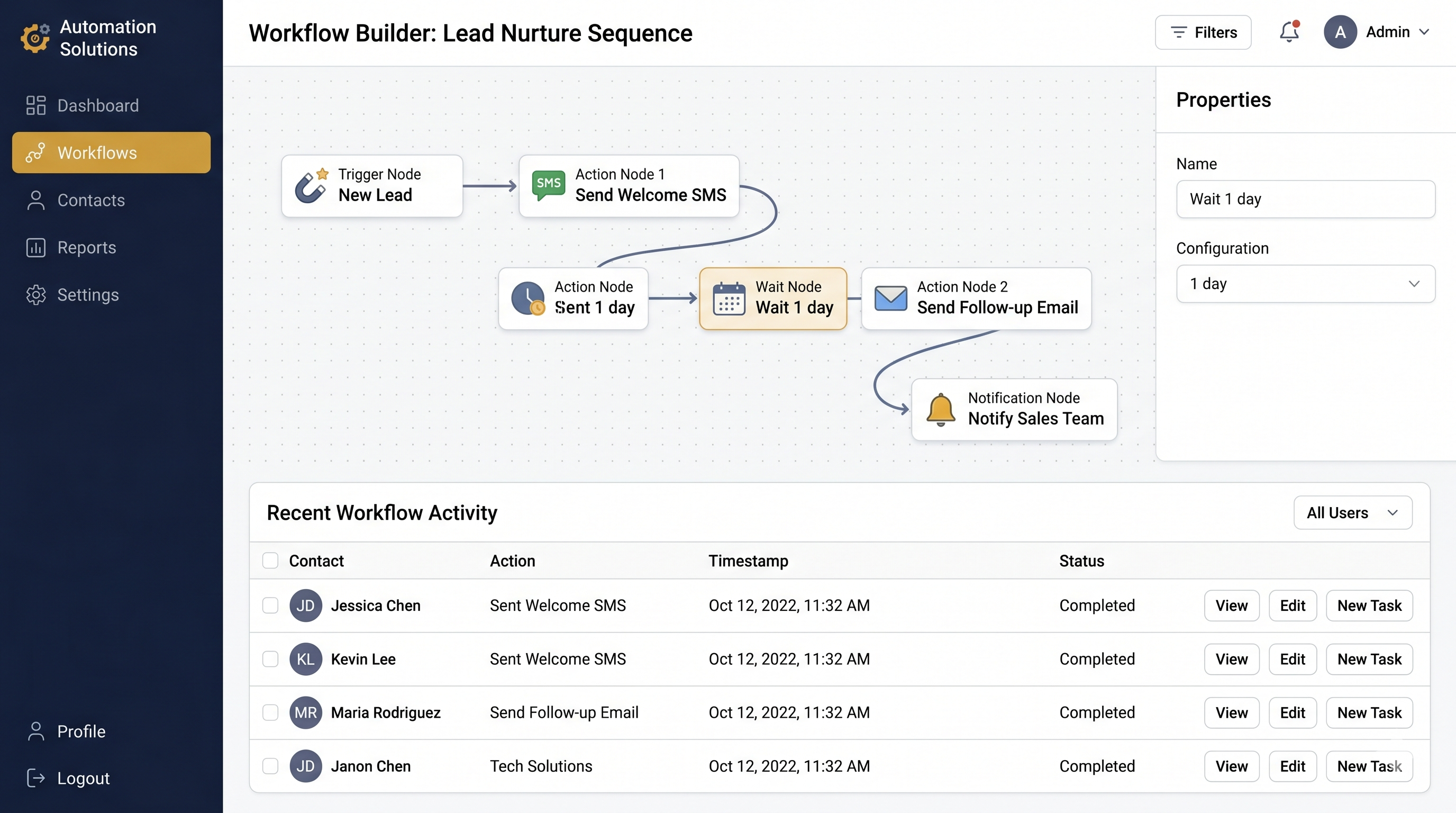Click Maria Rodriguez's Send Follow-up Email cell
The width and height of the screenshot is (1456, 813).
click(564, 712)
